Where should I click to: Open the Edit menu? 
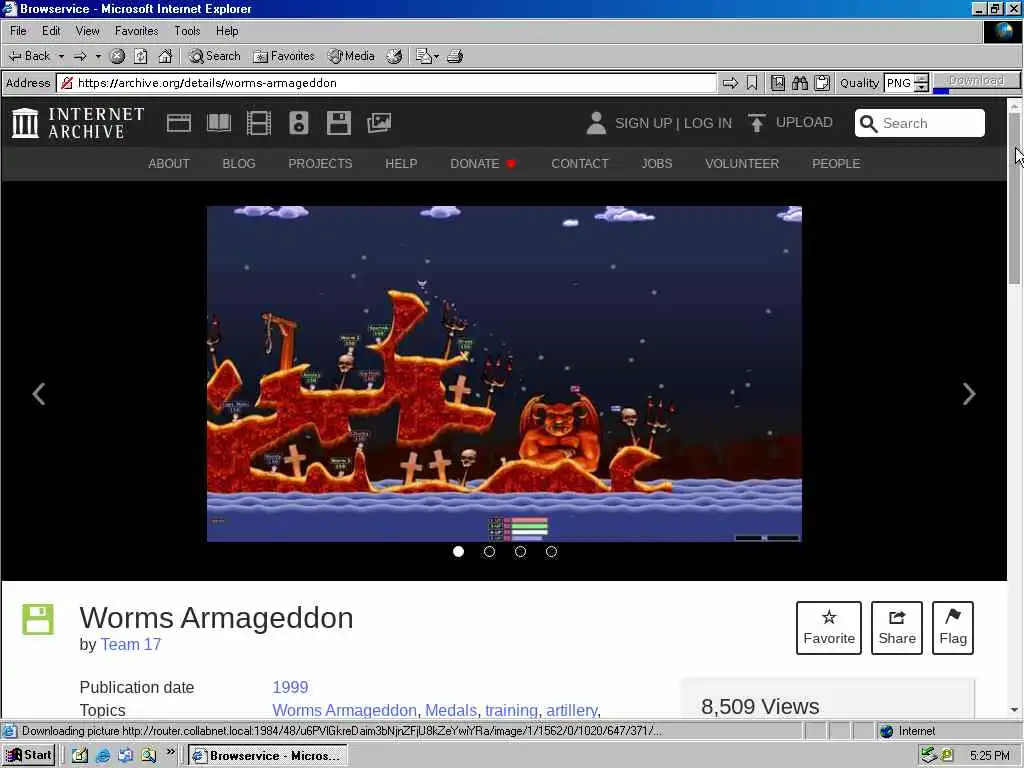click(51, 31)
